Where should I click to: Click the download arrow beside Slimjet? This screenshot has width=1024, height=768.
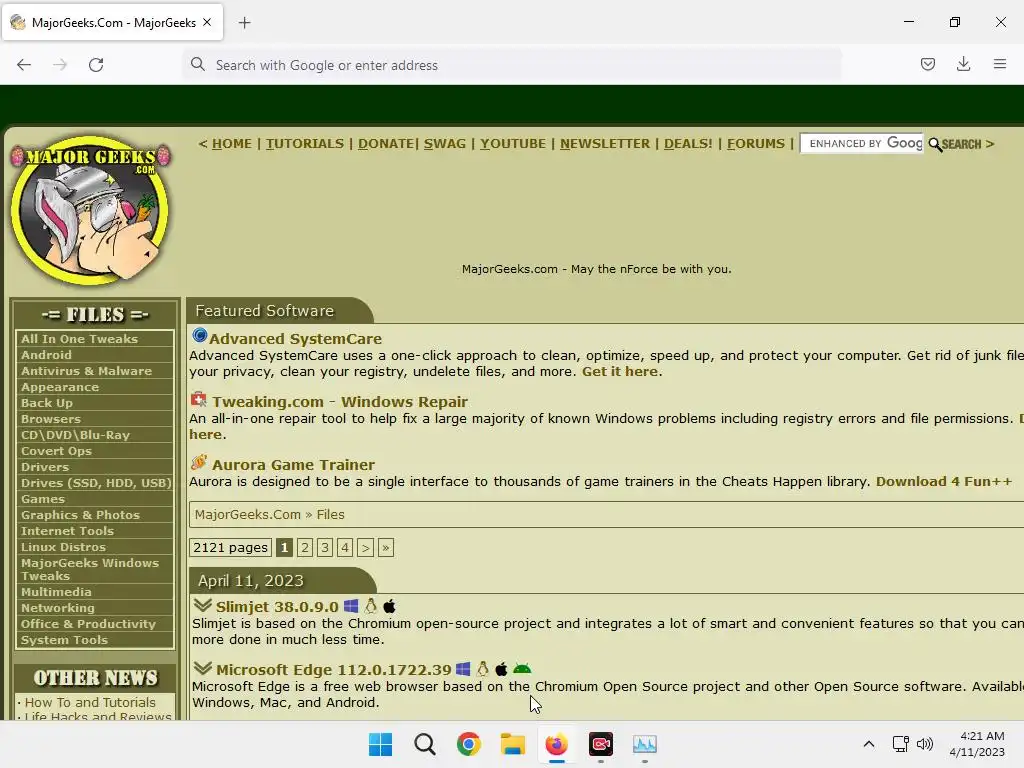click(x=202, y=605)
